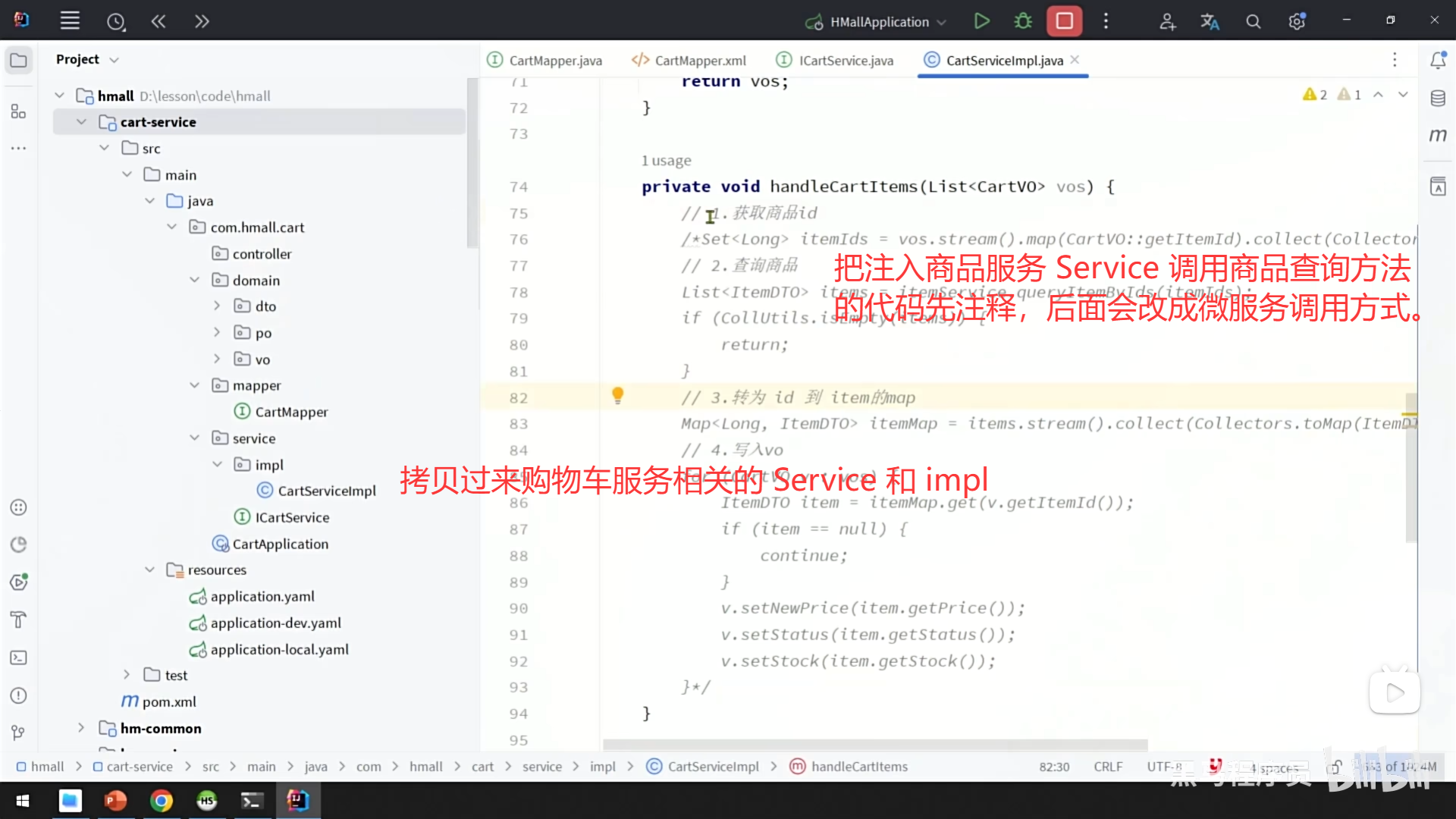
Task: Open the Notifications bell panel
Action: (x=1438, y=60)
